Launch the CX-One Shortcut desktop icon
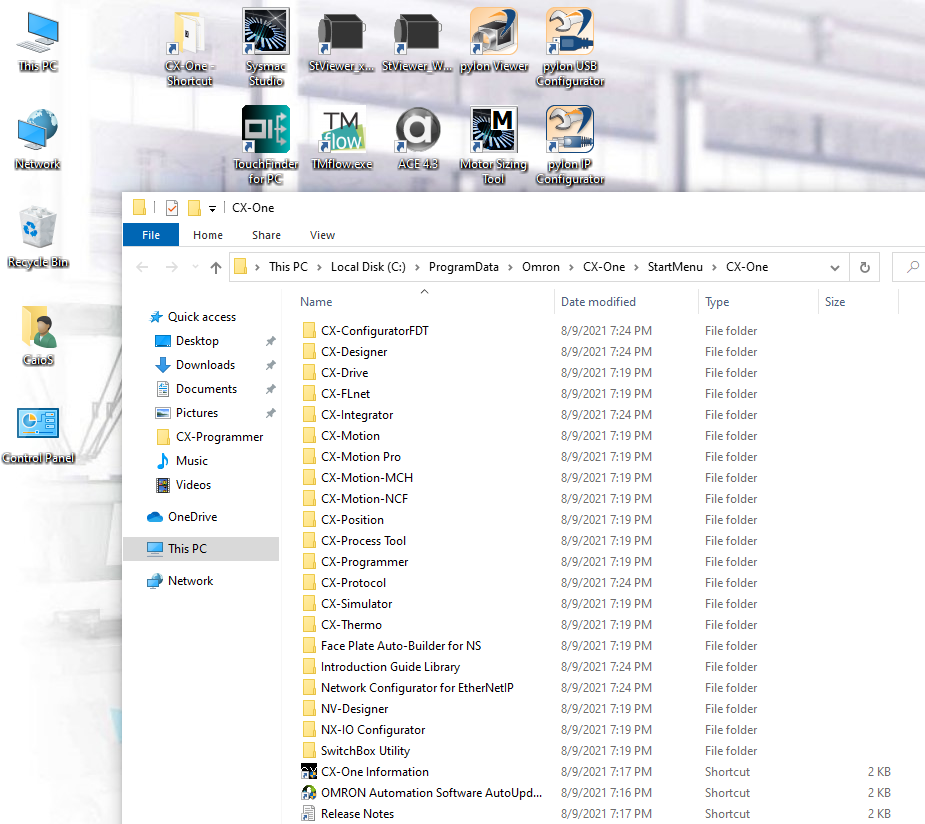Viewport: 925px width, 824px height. pos(189,47)
